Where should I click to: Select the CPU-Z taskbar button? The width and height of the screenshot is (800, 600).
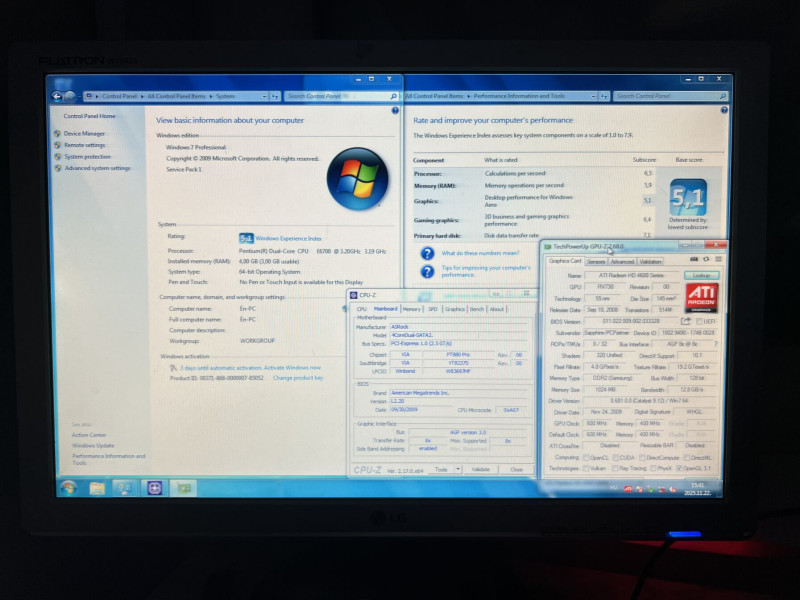tap(155, 488)
